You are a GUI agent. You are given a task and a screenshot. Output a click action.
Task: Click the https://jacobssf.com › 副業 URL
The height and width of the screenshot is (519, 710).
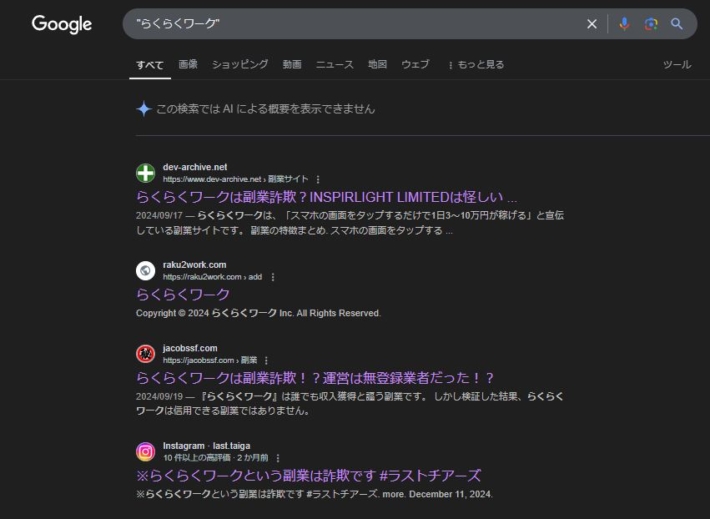pyautogui.click(x=210, y=360)
